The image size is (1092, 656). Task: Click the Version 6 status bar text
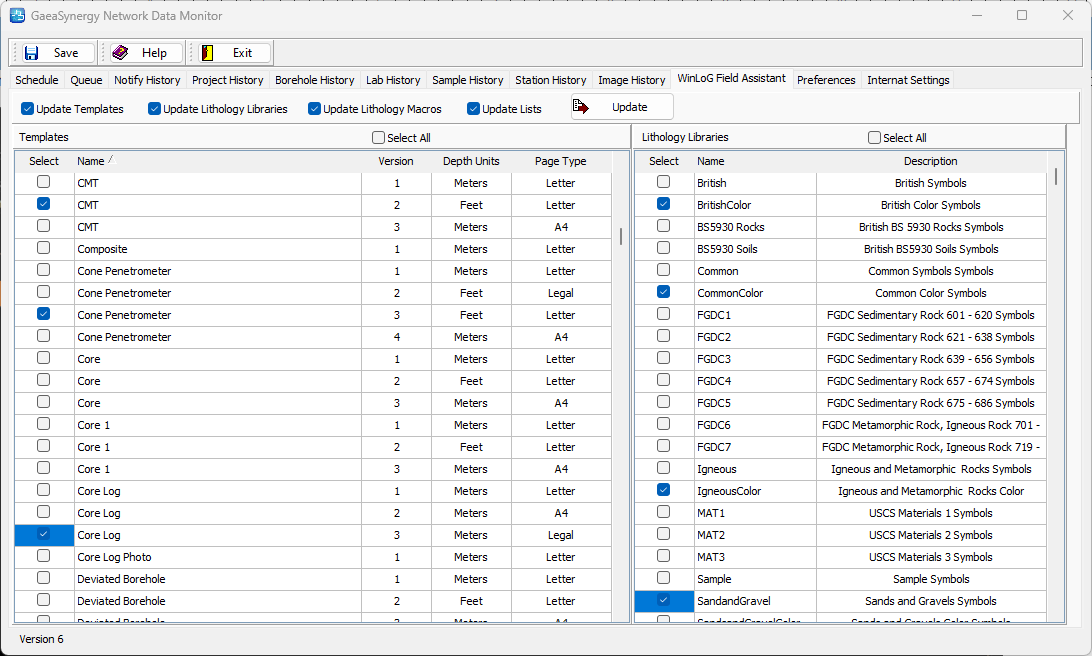[x=41, y=639]
